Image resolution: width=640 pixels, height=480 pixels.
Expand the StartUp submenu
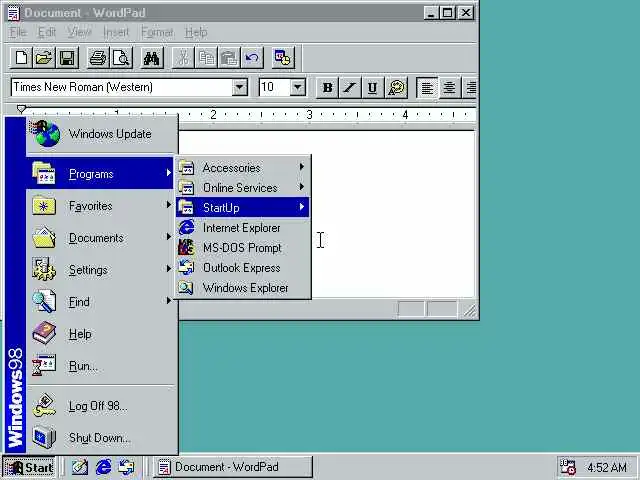242,207
